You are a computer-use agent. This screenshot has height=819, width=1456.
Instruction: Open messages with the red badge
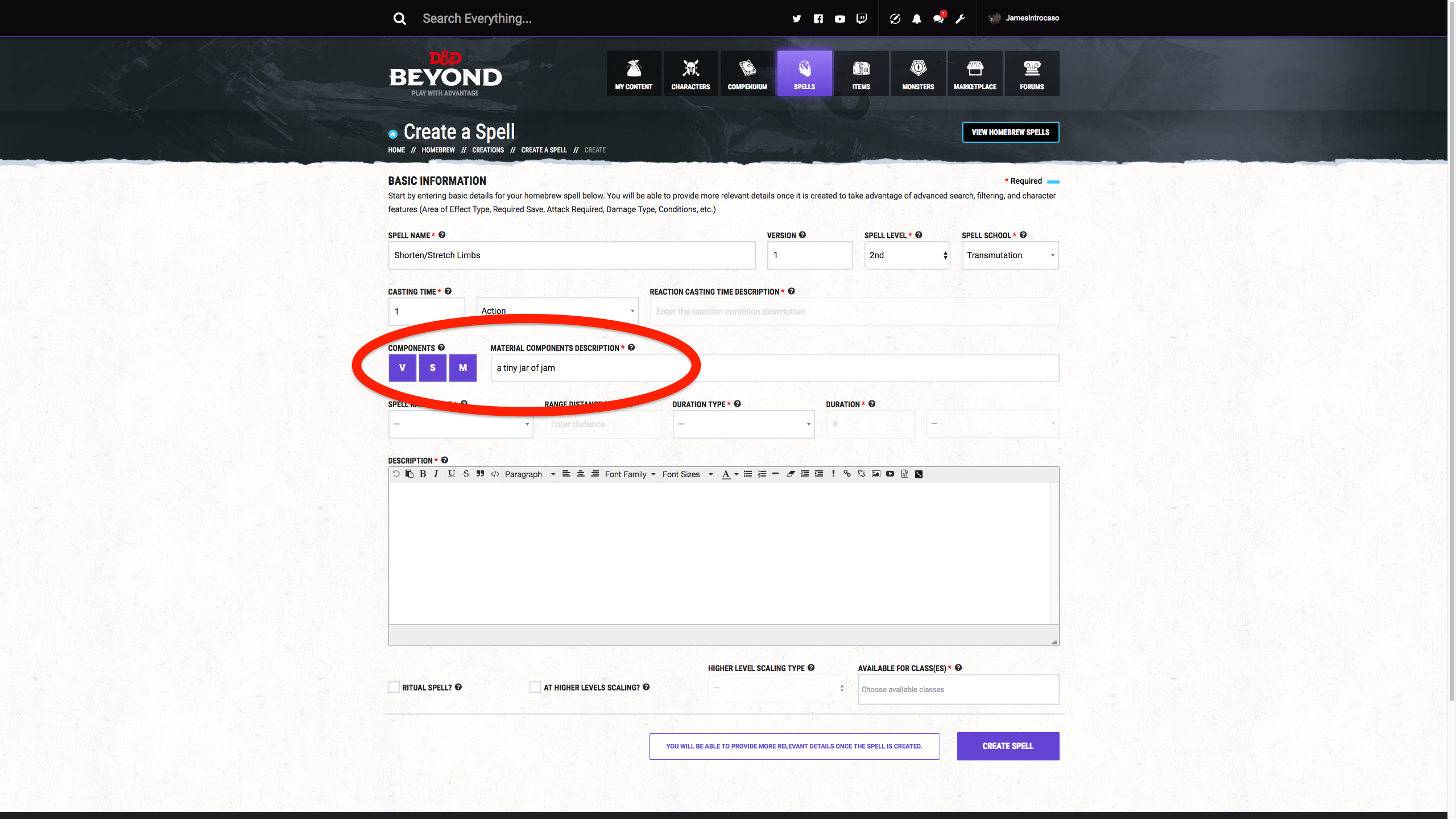click(938, 18)
